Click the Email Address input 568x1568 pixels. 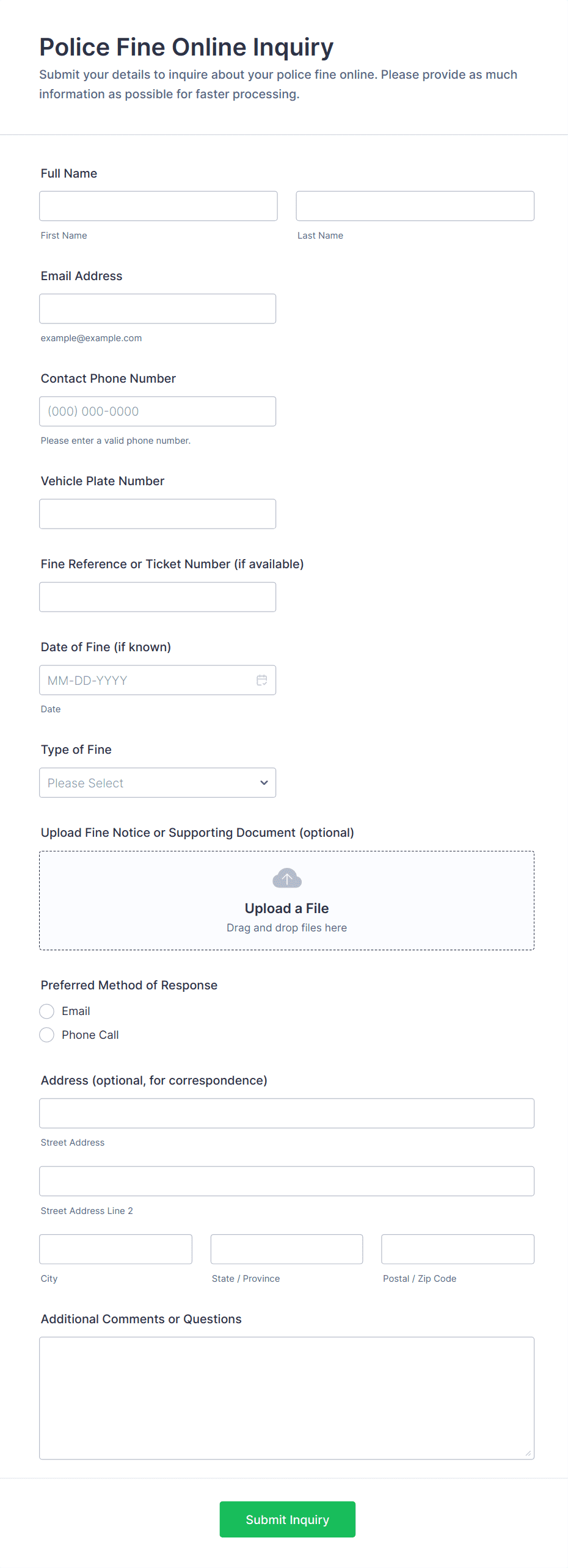[x=158, y=309]
